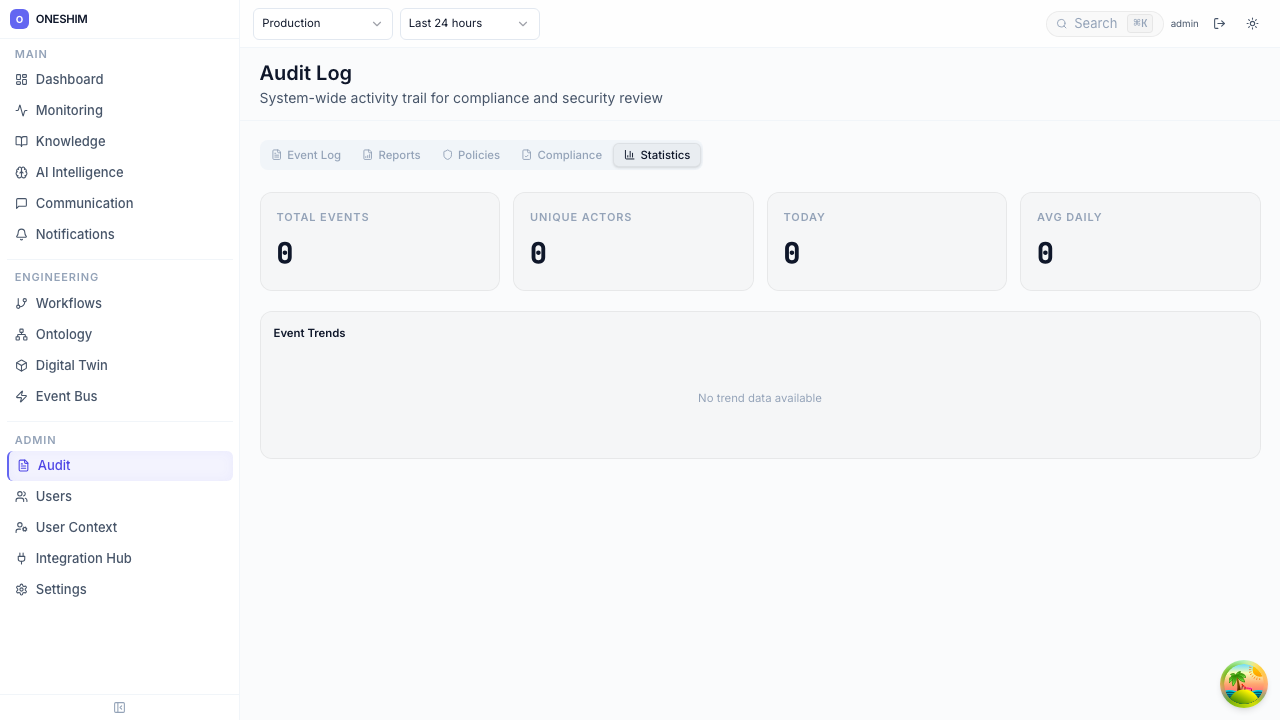Go to the Users admin page
This screenshot has height=720, width=1280.
[x=54, y=496]
